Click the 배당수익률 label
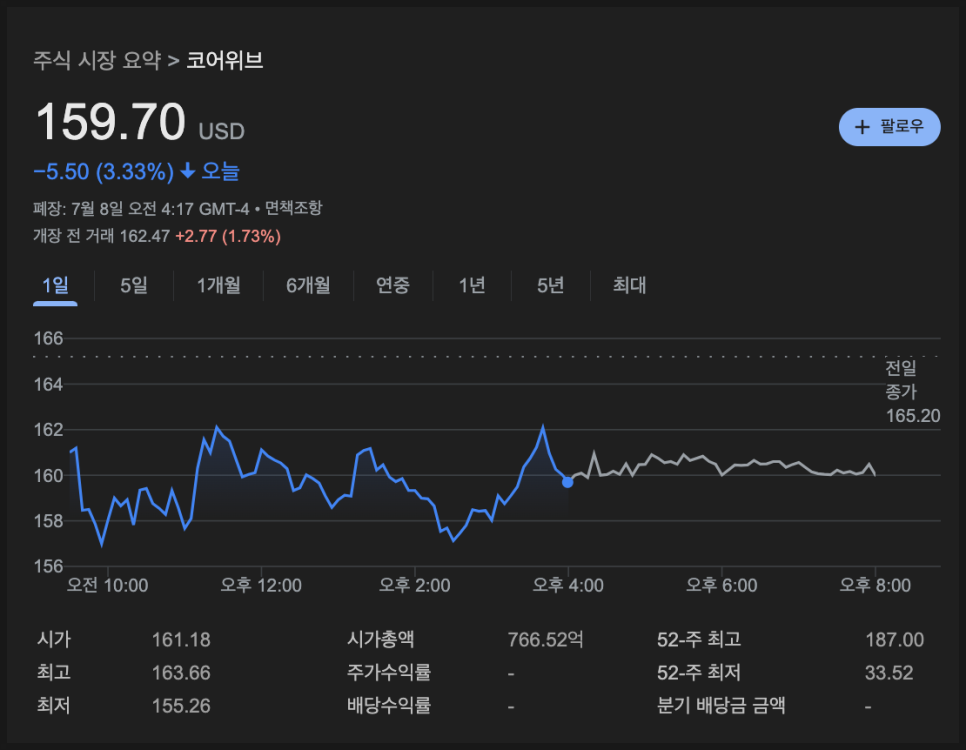 pyautogui.click(x=389, y=705)
